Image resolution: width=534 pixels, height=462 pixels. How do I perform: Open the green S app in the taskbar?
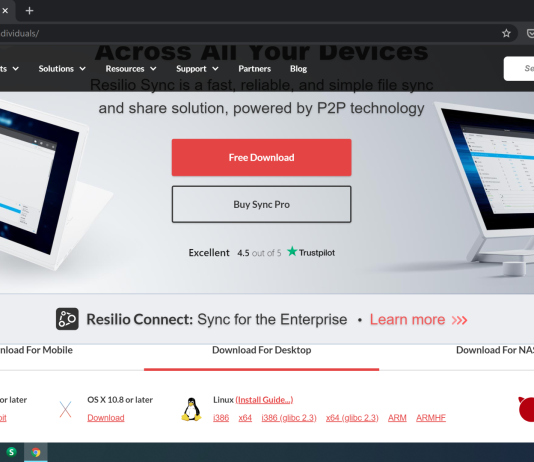tap(11, 452)
